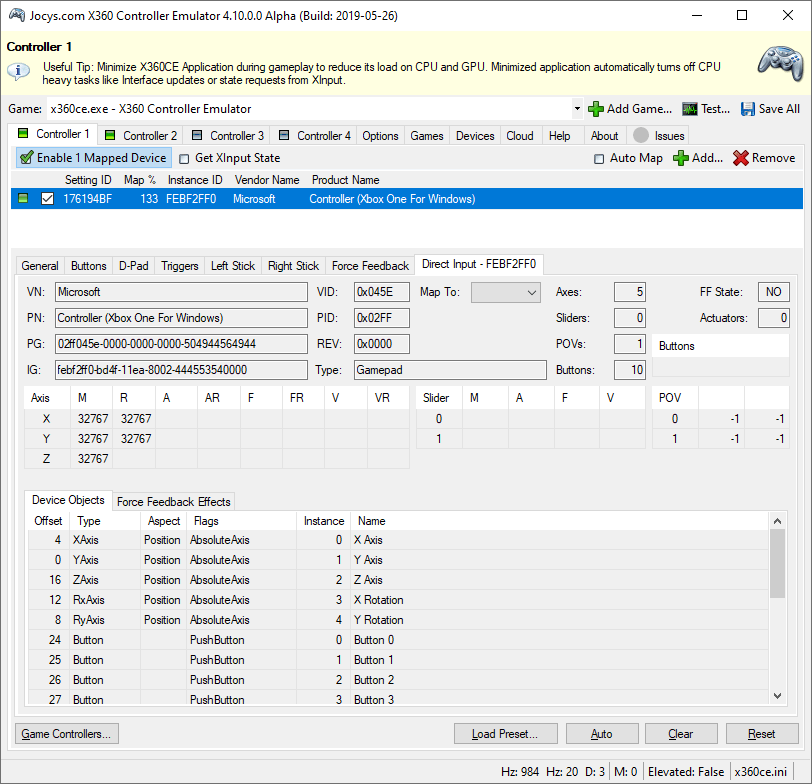This screenshot has height=784, width=812.
Task: Click the PG product GUID field
Action: tap(181, 344)
